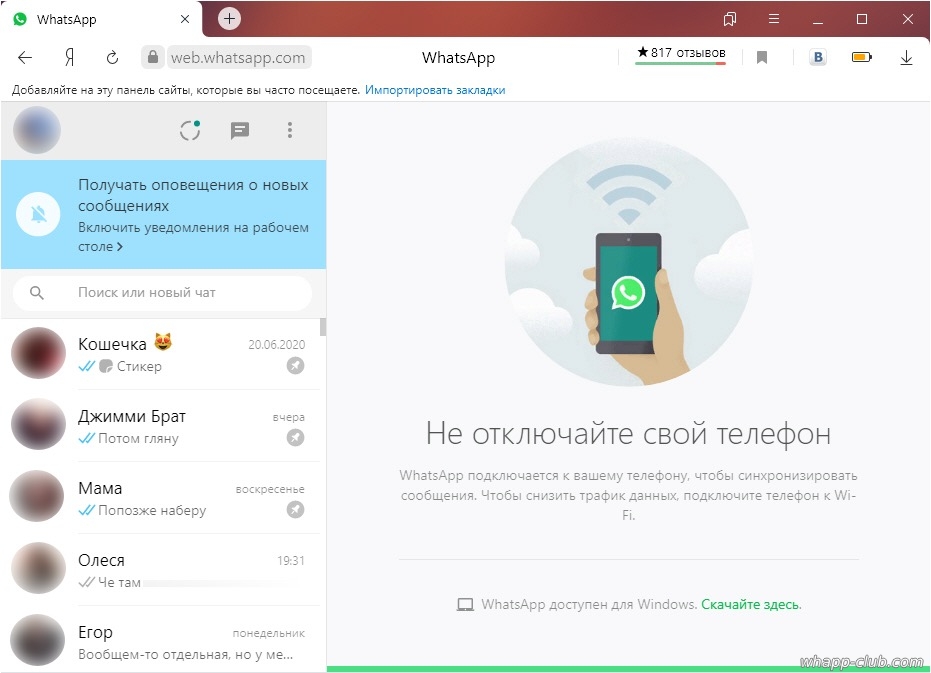
Task: Click 'Импортировать закладки' link
Action: [x=435, y=90]
